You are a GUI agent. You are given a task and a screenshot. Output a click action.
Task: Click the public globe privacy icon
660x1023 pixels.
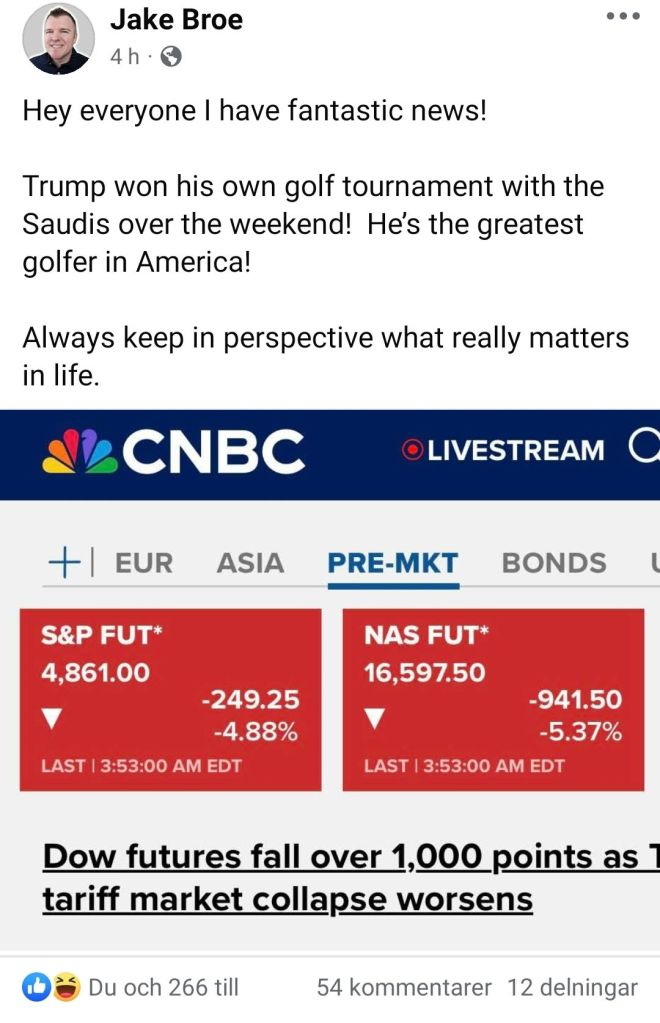click(171, 57)
